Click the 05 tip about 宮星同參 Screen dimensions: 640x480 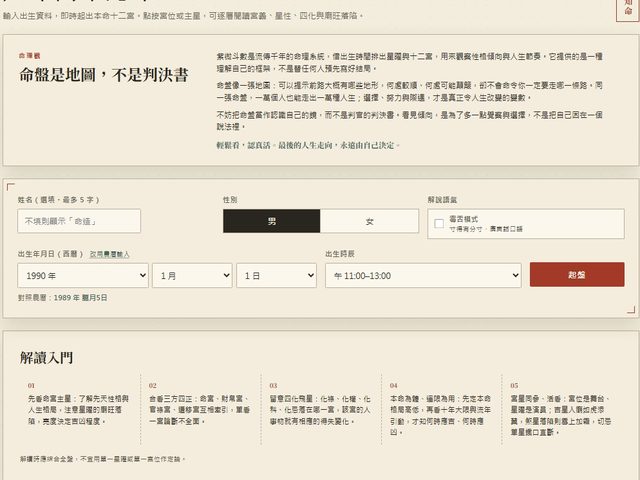point(561,409)
